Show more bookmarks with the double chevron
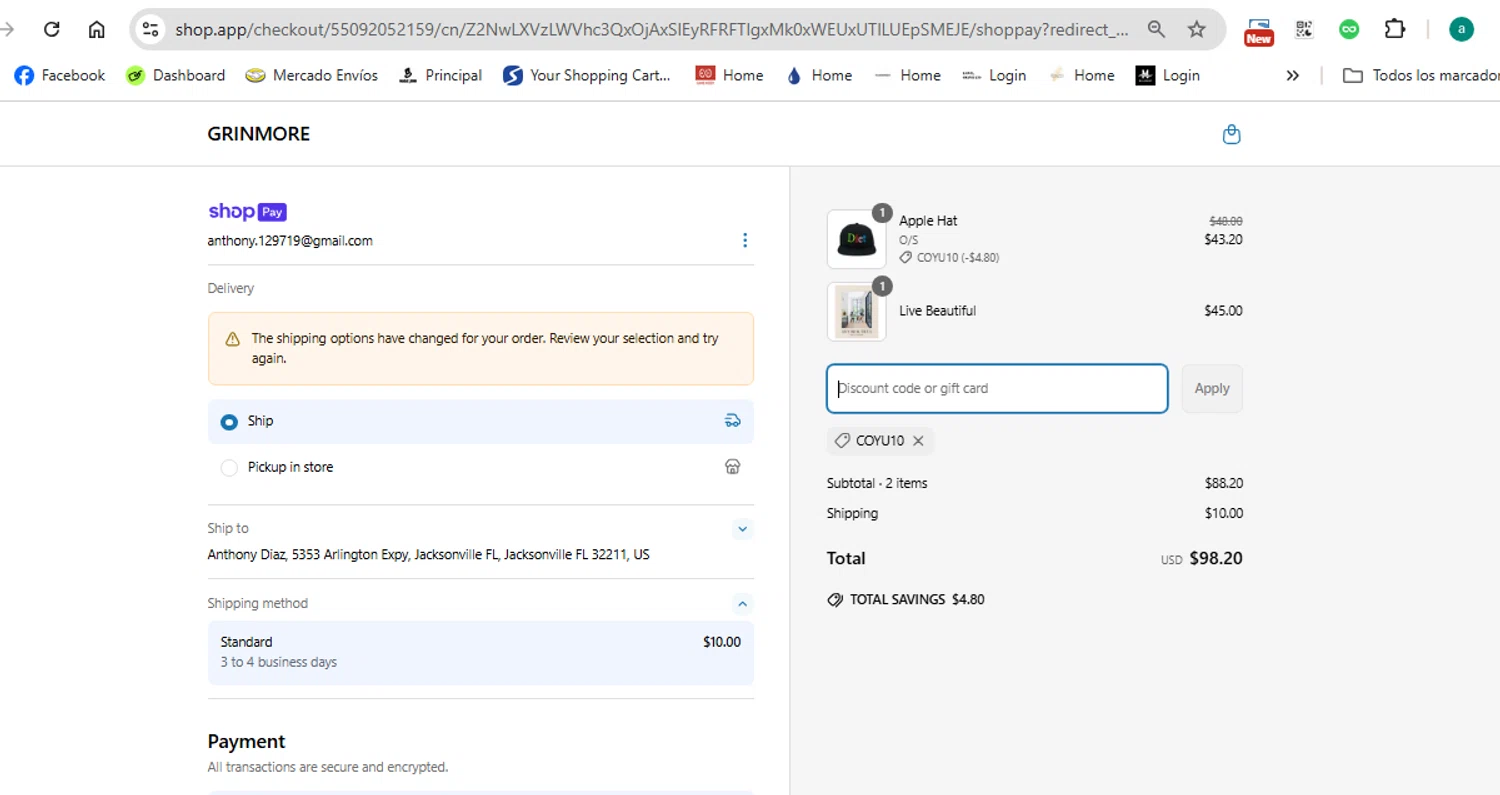This screenshot has width=1500, height=795. (x=1292, y=75)
